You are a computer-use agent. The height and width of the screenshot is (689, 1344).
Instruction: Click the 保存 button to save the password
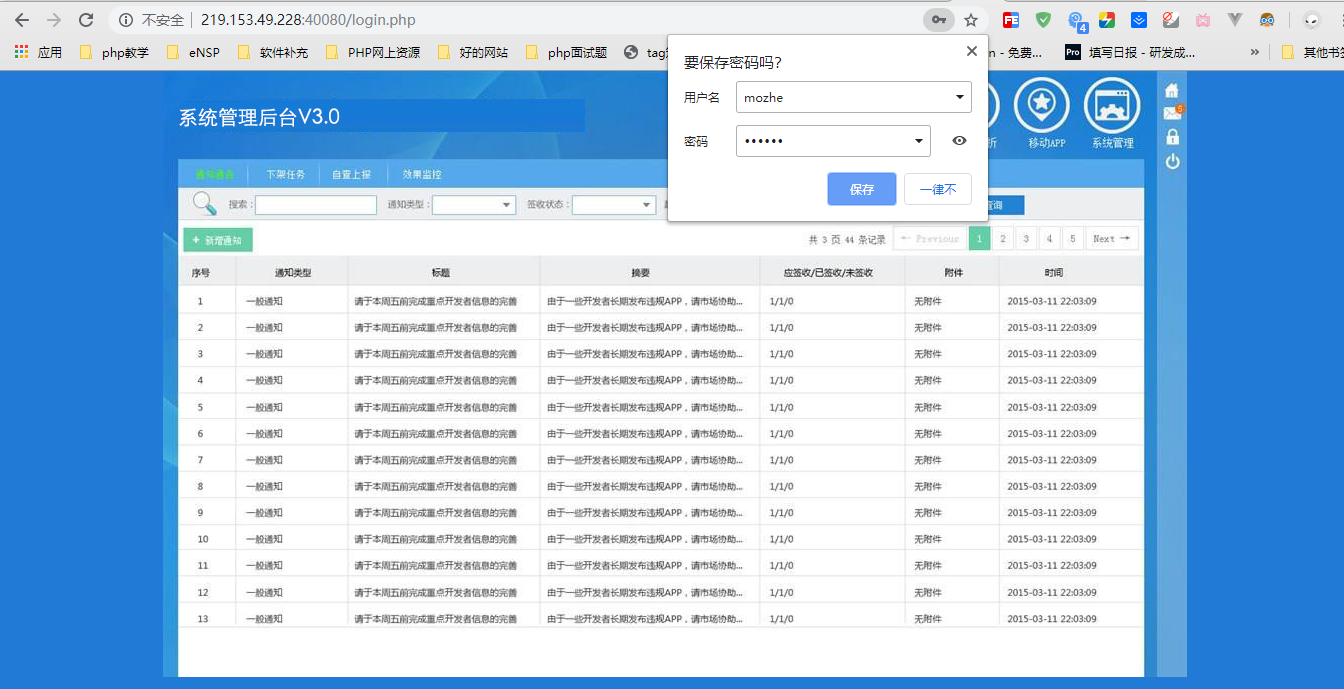861,188
